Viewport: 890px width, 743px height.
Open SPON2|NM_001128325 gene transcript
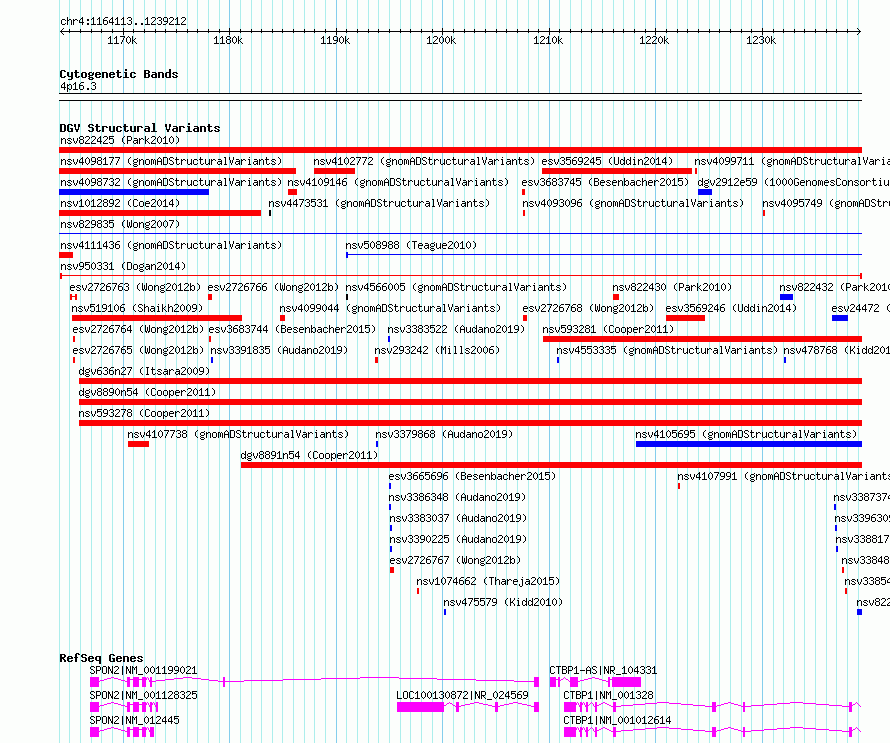coord(143,695)
